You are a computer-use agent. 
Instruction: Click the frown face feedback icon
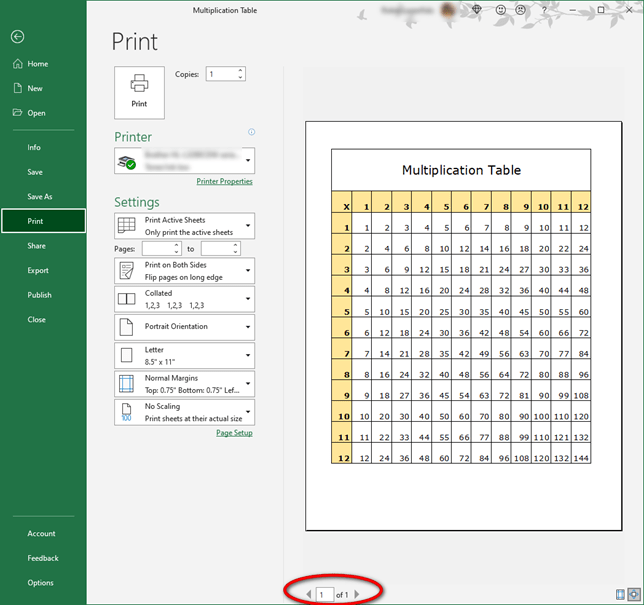click(x=522, y=9)
